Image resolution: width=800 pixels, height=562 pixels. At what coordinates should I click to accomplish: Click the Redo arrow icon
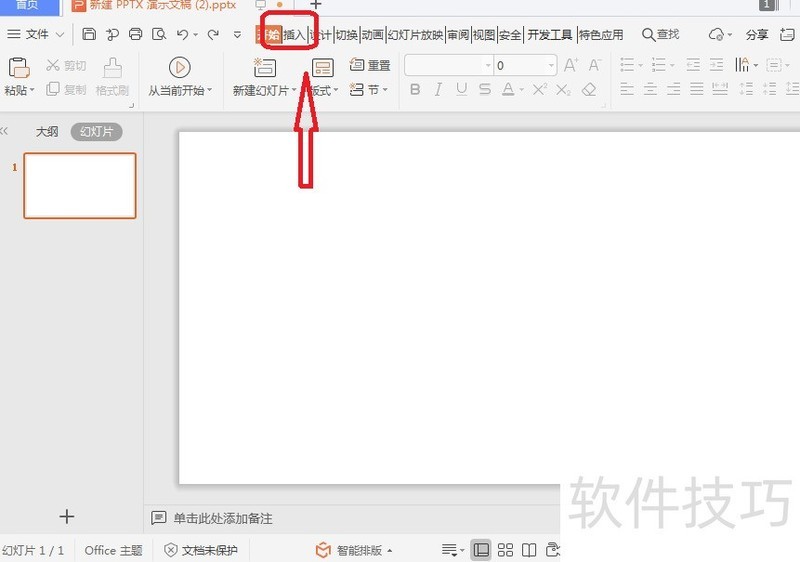coord(213,34)
